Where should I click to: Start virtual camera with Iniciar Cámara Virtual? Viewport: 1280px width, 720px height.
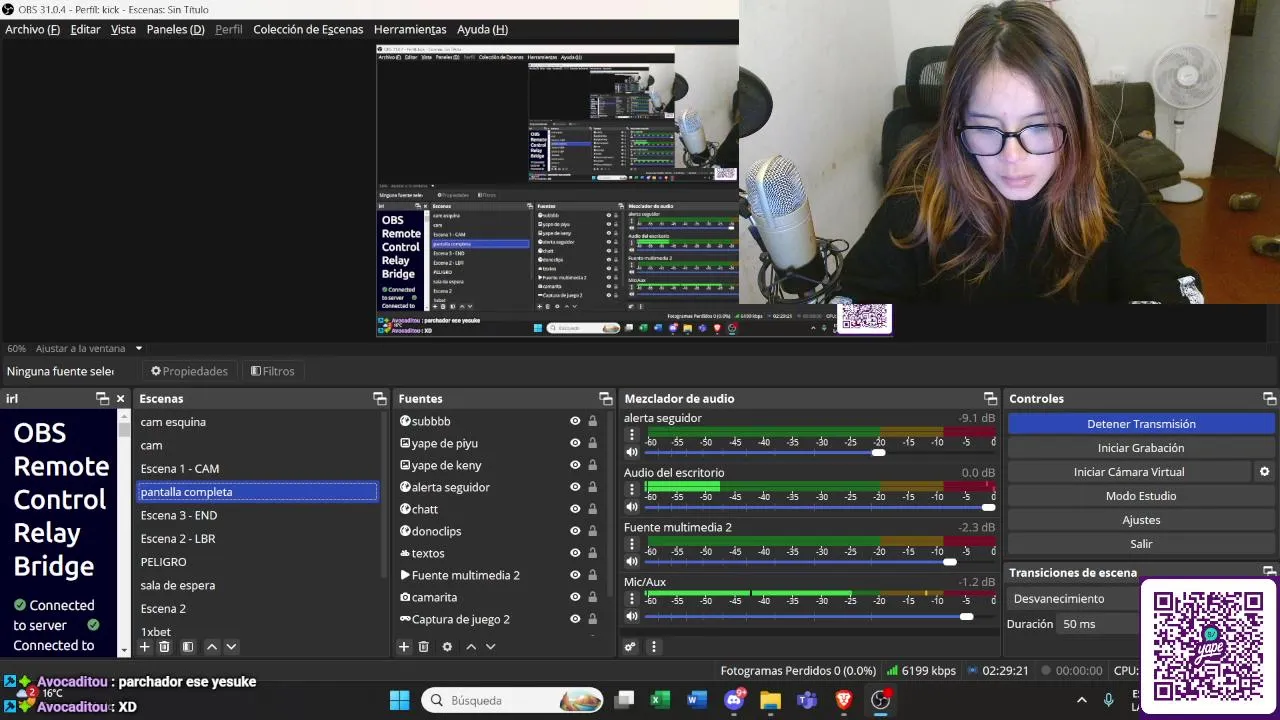pyautogui.click(x=1129, y=472)
